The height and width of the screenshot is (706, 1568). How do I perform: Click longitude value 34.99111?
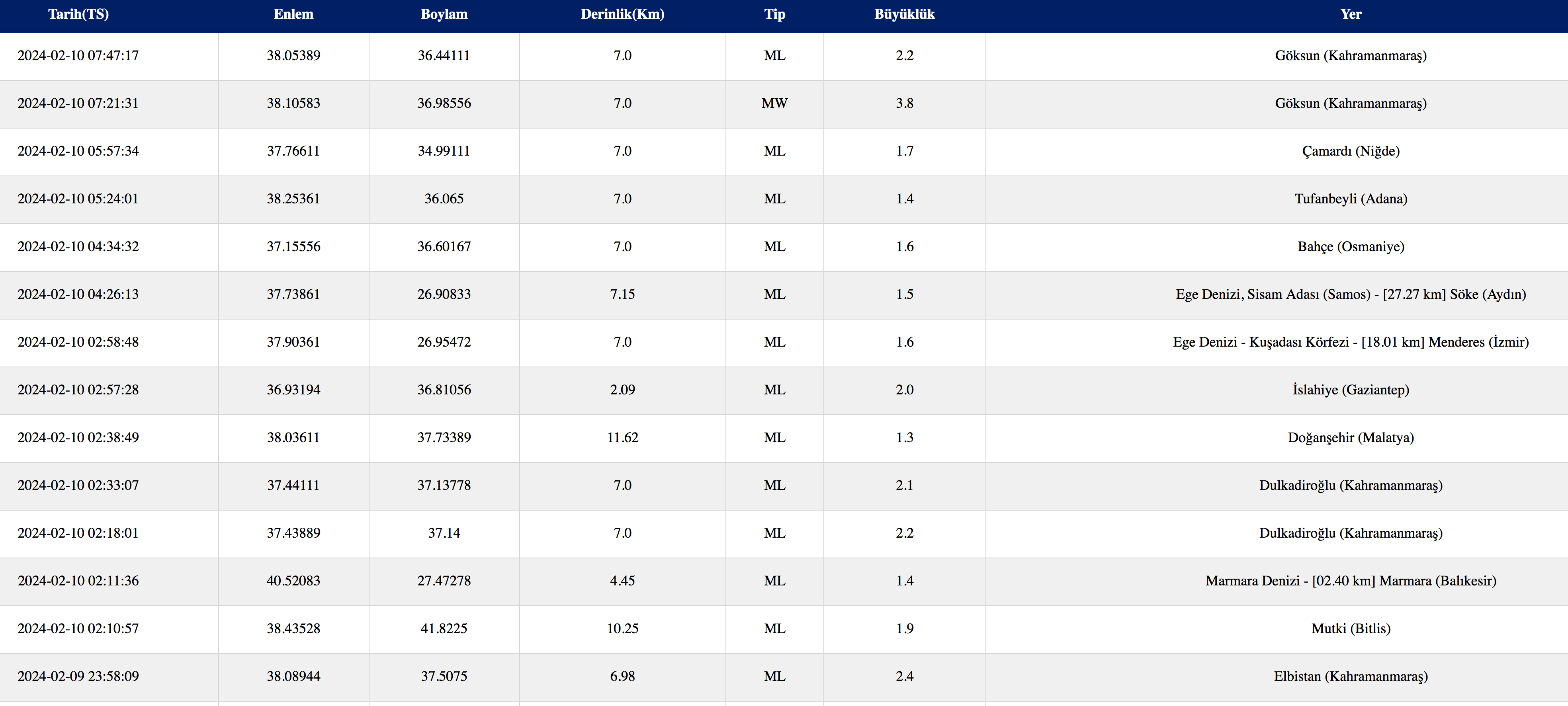[444, 151]
